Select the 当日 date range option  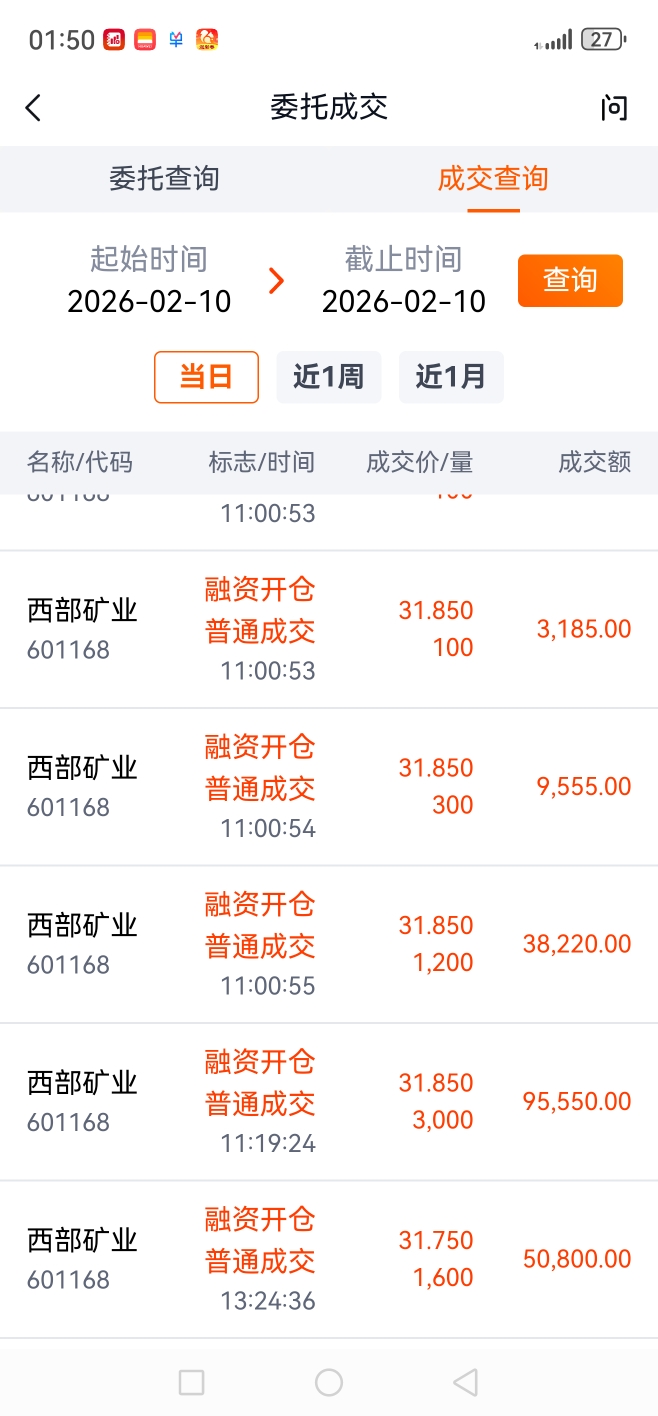[x=206, y=377]
